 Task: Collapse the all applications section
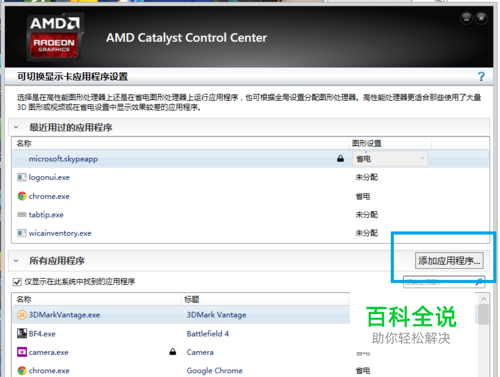(16, 261)
